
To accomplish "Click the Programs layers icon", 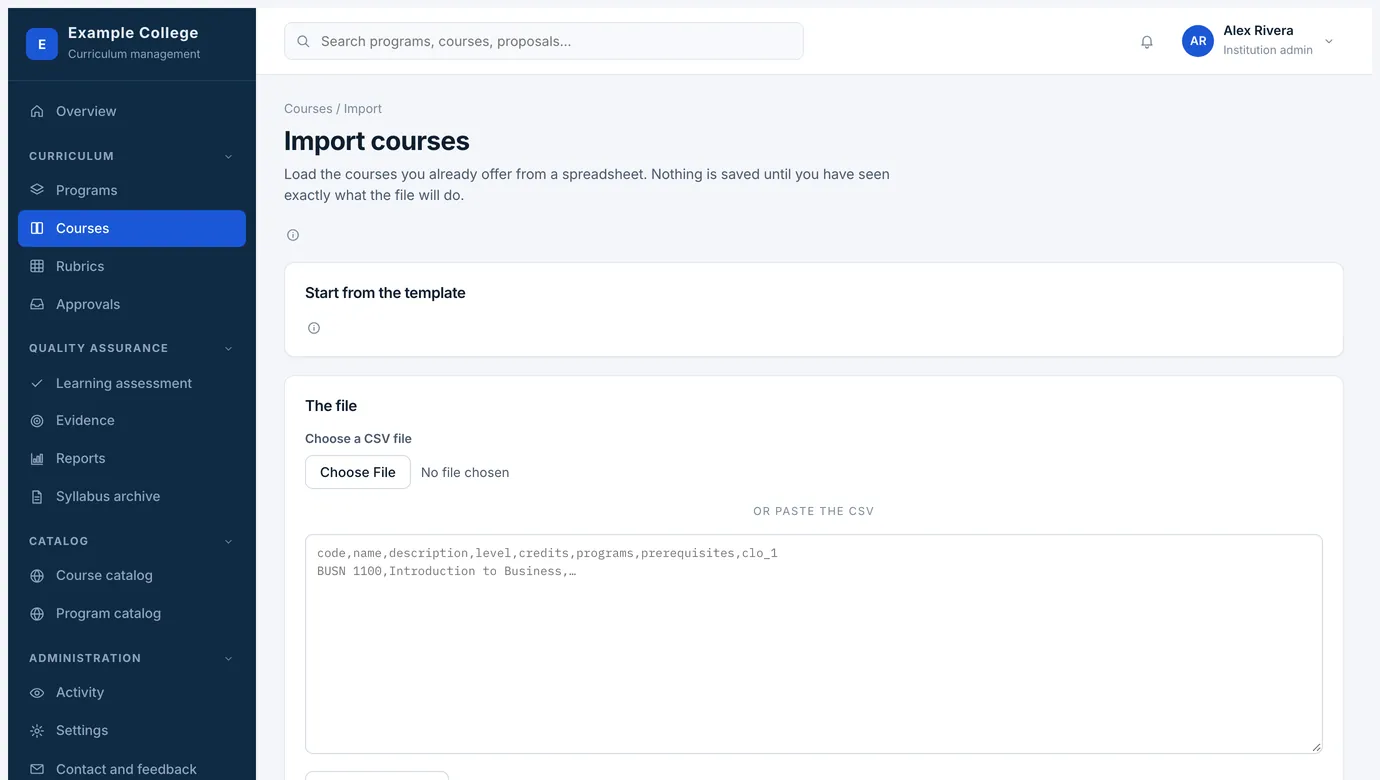I will point(37,190).
